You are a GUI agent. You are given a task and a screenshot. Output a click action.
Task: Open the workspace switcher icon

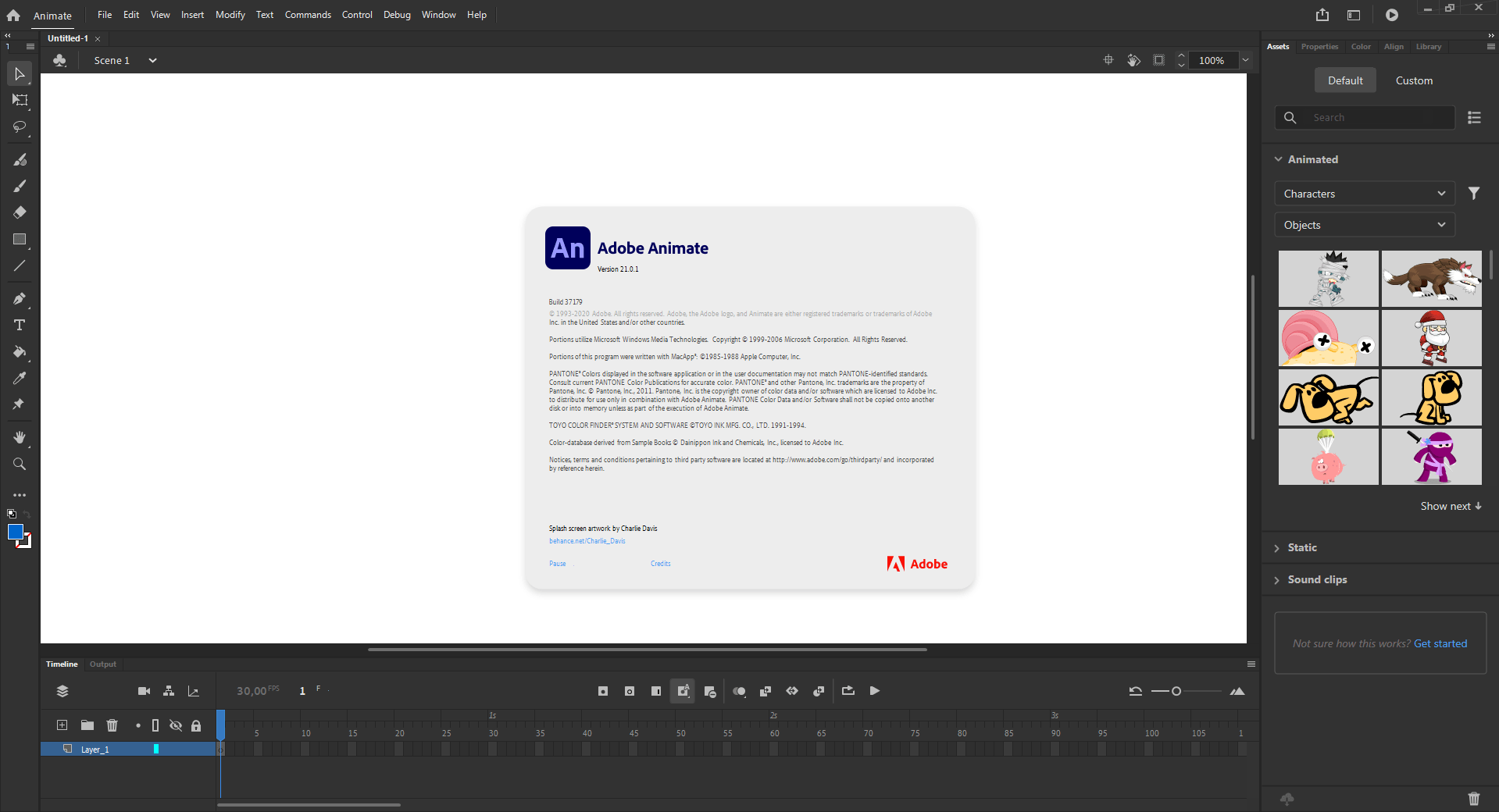1354,15
